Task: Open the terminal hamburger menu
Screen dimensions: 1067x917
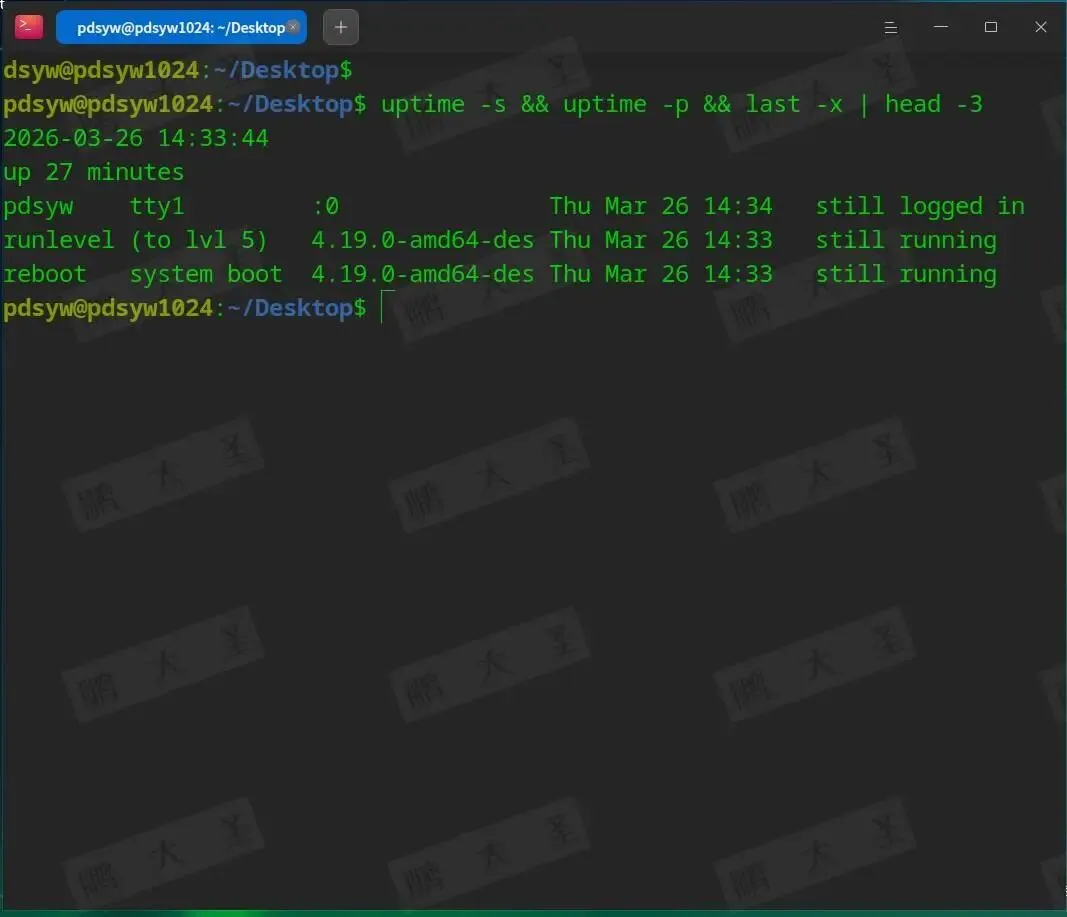Action: 890,27
